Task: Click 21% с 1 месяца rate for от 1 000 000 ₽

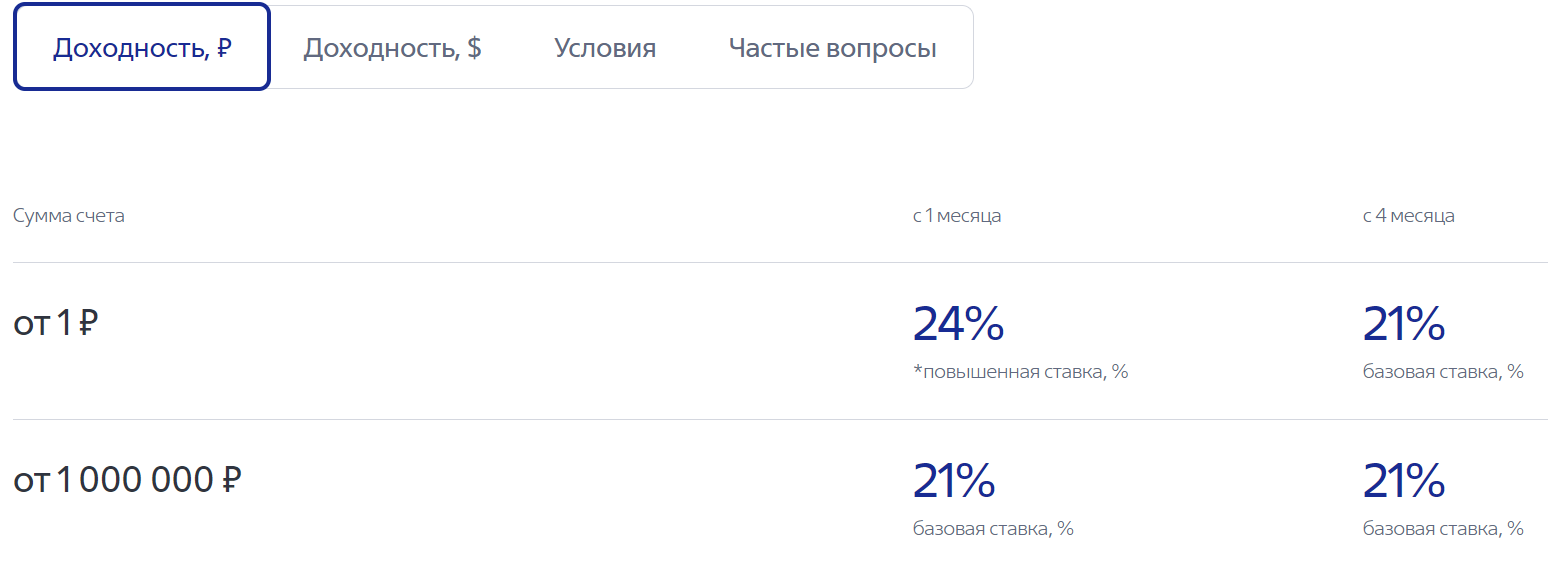Action: (954, 481)
